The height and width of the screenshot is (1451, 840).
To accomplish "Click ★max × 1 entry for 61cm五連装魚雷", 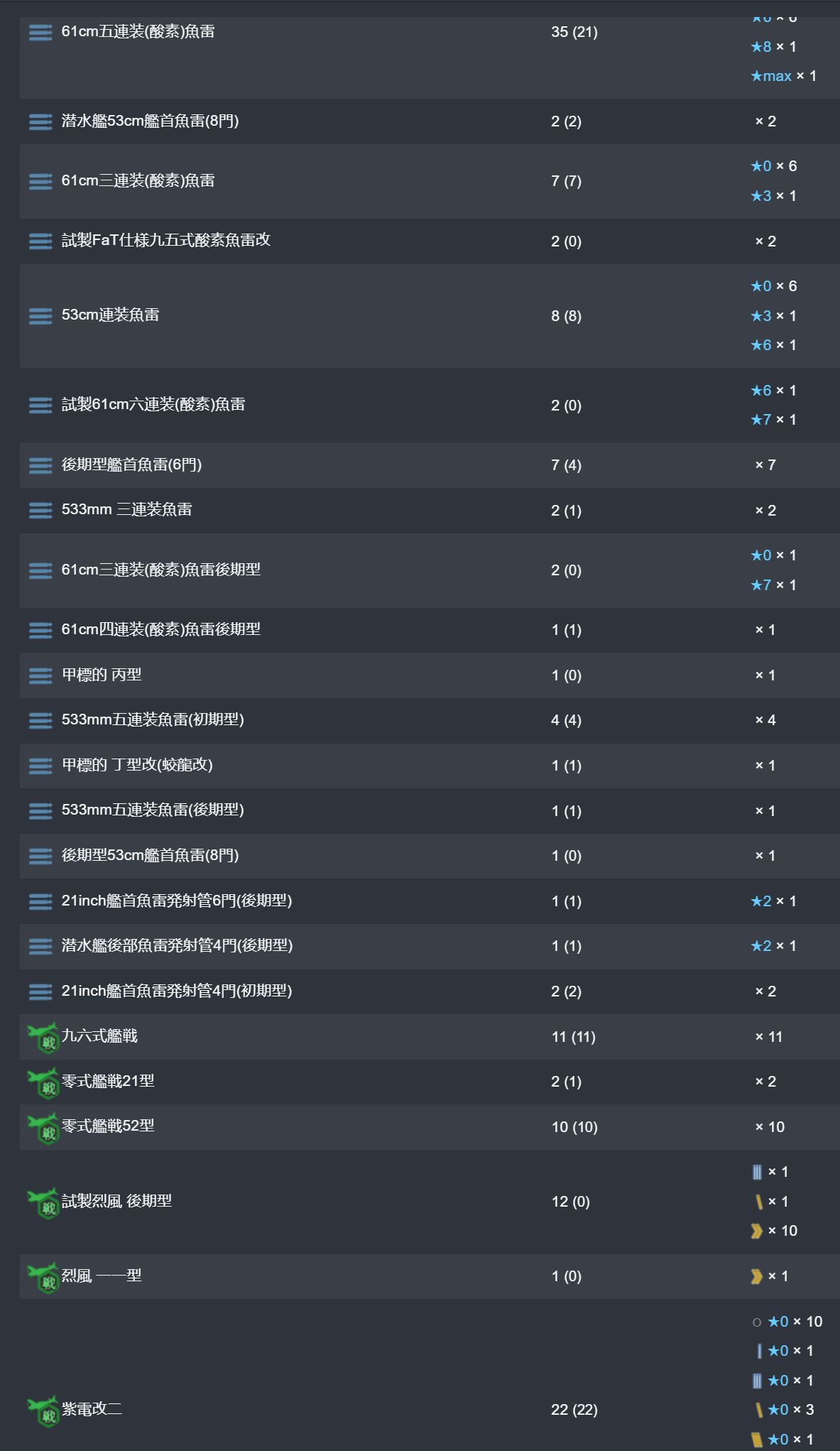I will pos(783,76).
